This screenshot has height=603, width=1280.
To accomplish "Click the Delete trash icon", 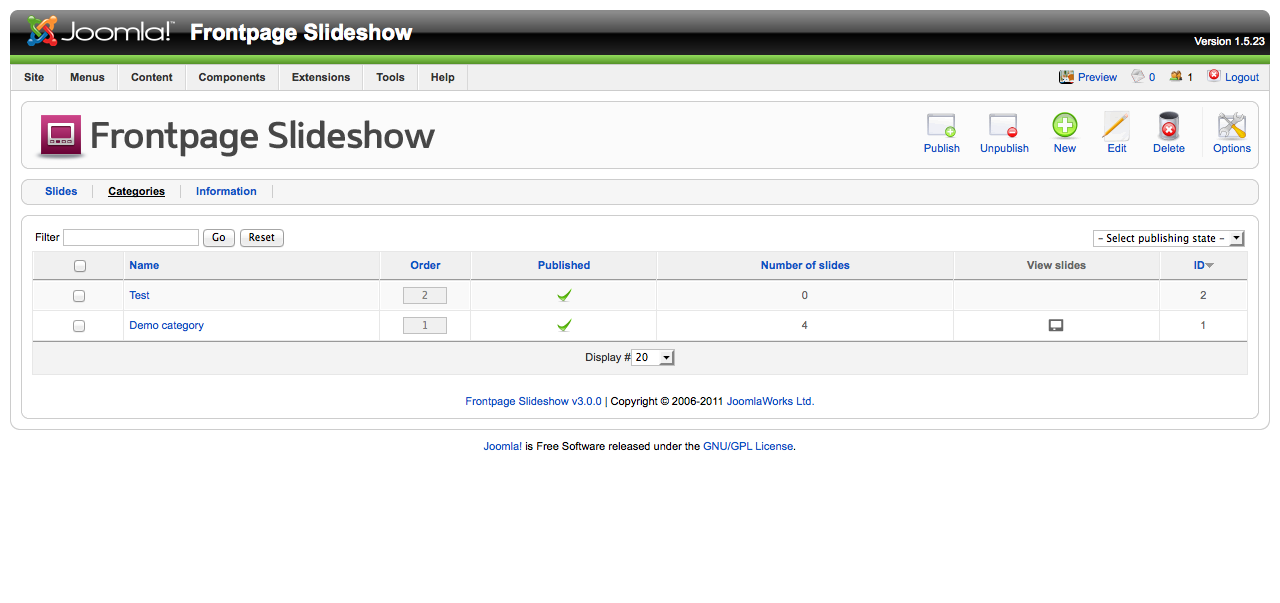I will (1168, 125).
